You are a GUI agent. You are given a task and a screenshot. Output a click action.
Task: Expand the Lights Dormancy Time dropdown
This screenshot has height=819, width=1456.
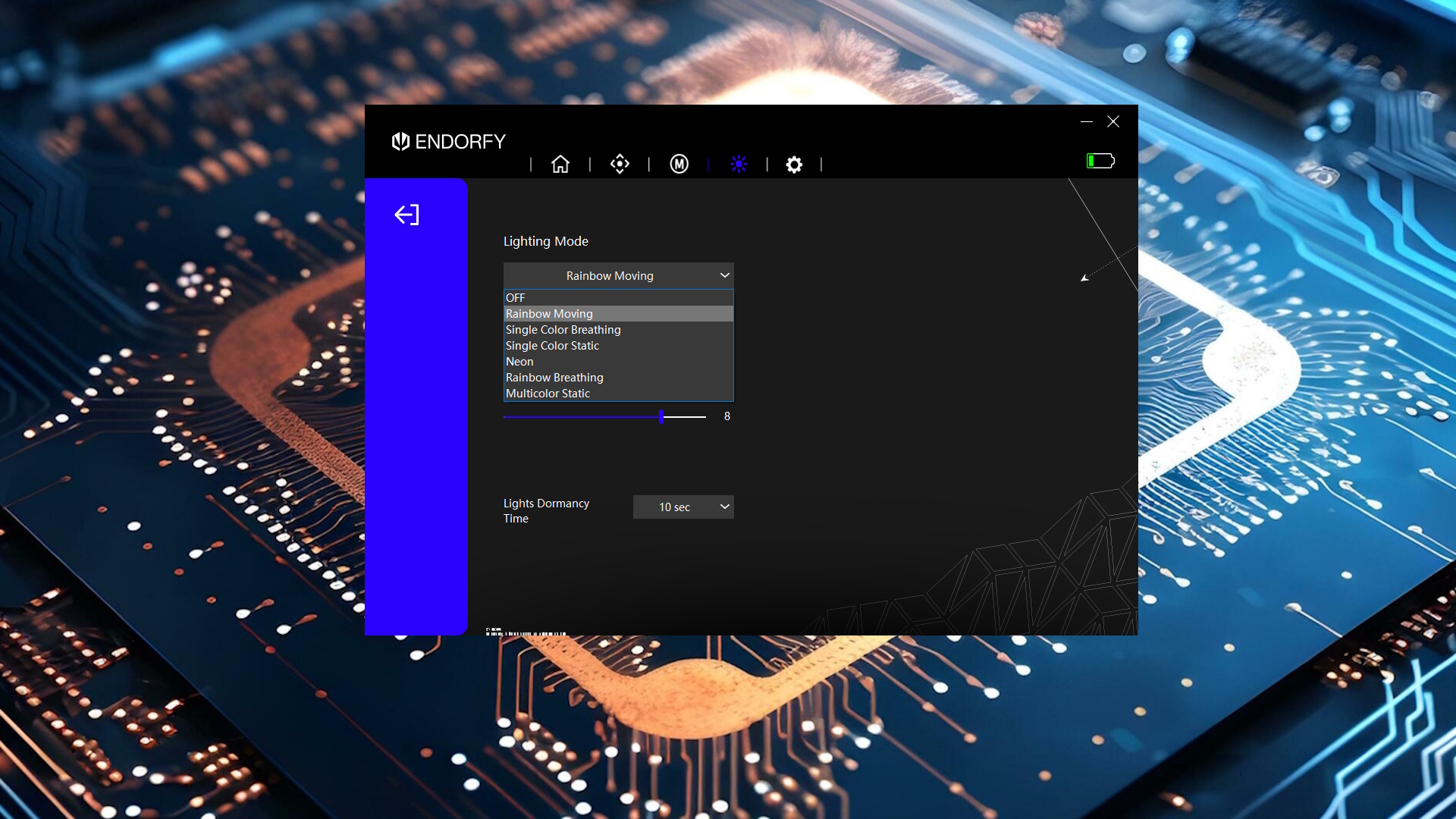coord(682,507)
